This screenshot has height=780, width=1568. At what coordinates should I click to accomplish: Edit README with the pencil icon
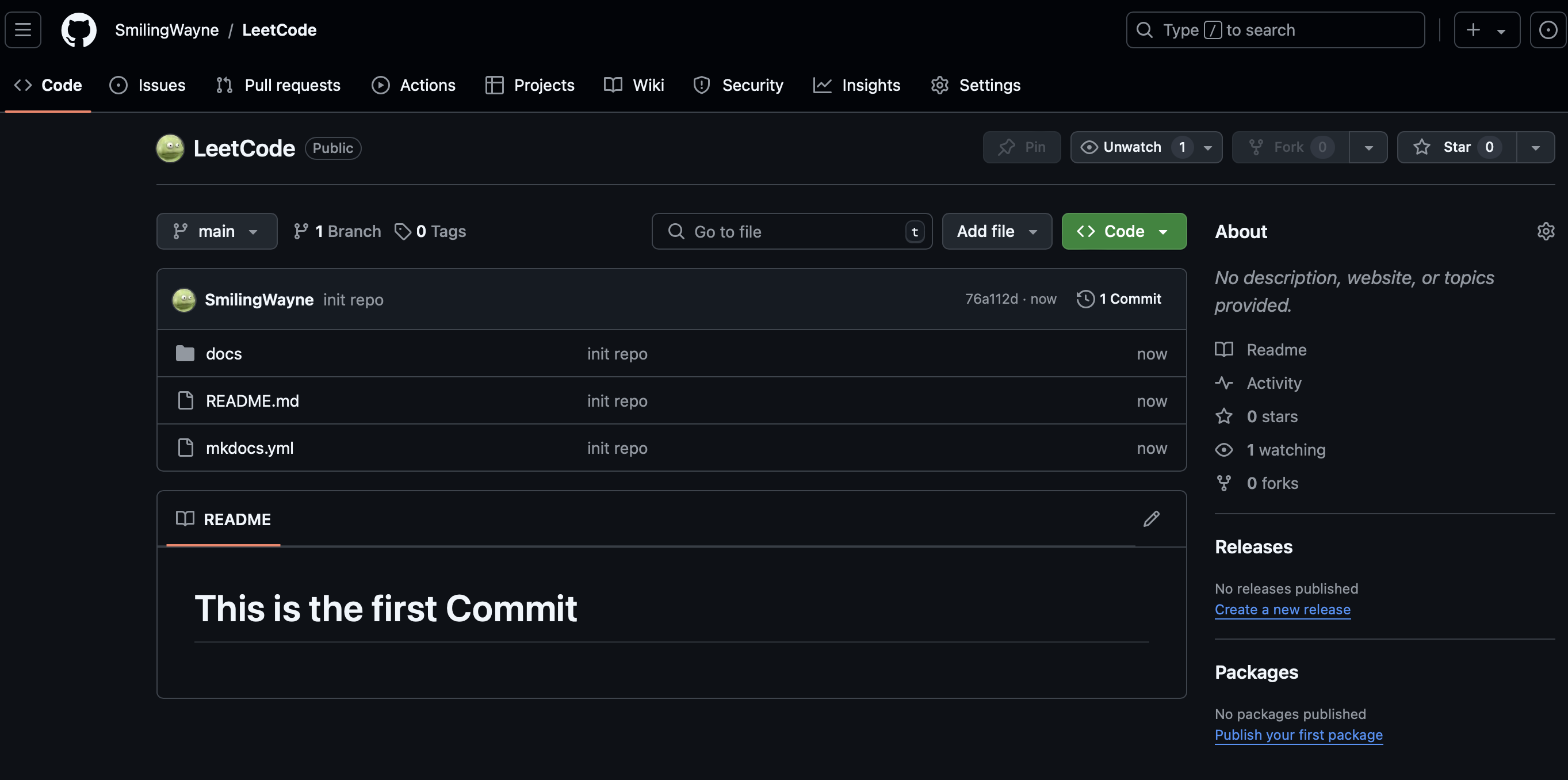(1151, 519)
